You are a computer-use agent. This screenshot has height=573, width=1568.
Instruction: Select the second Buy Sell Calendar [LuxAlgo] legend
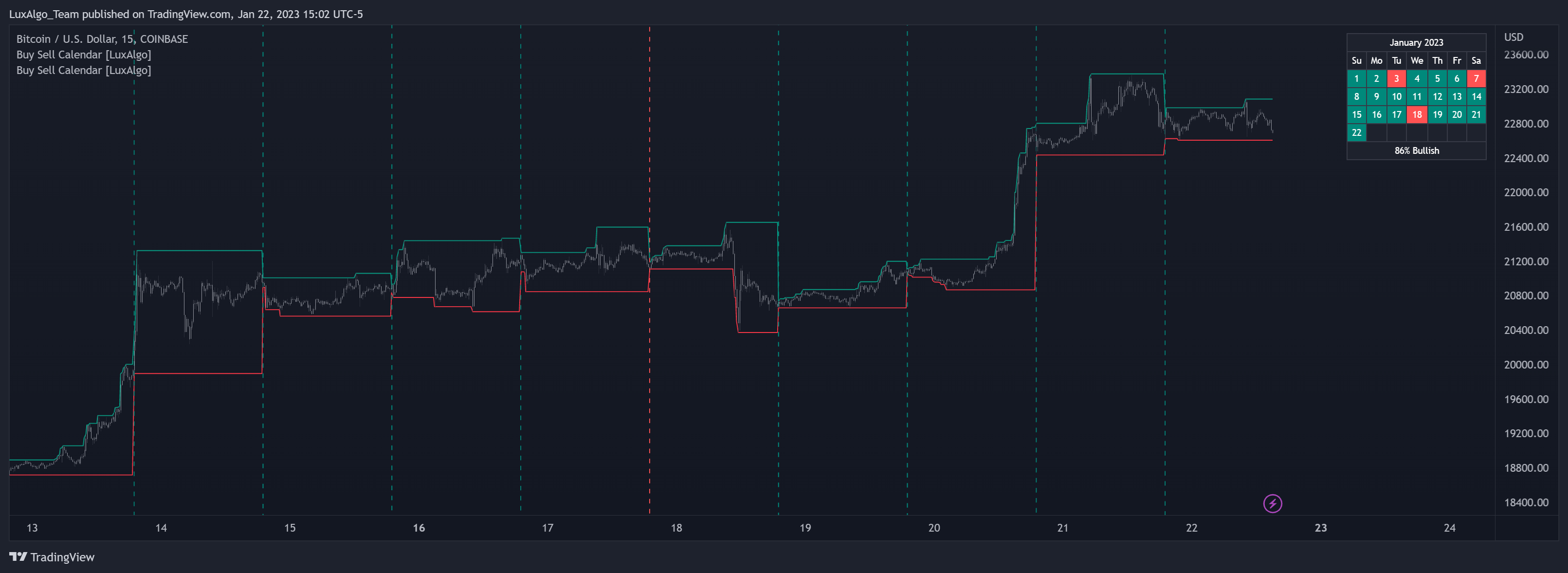coord(84,70)
